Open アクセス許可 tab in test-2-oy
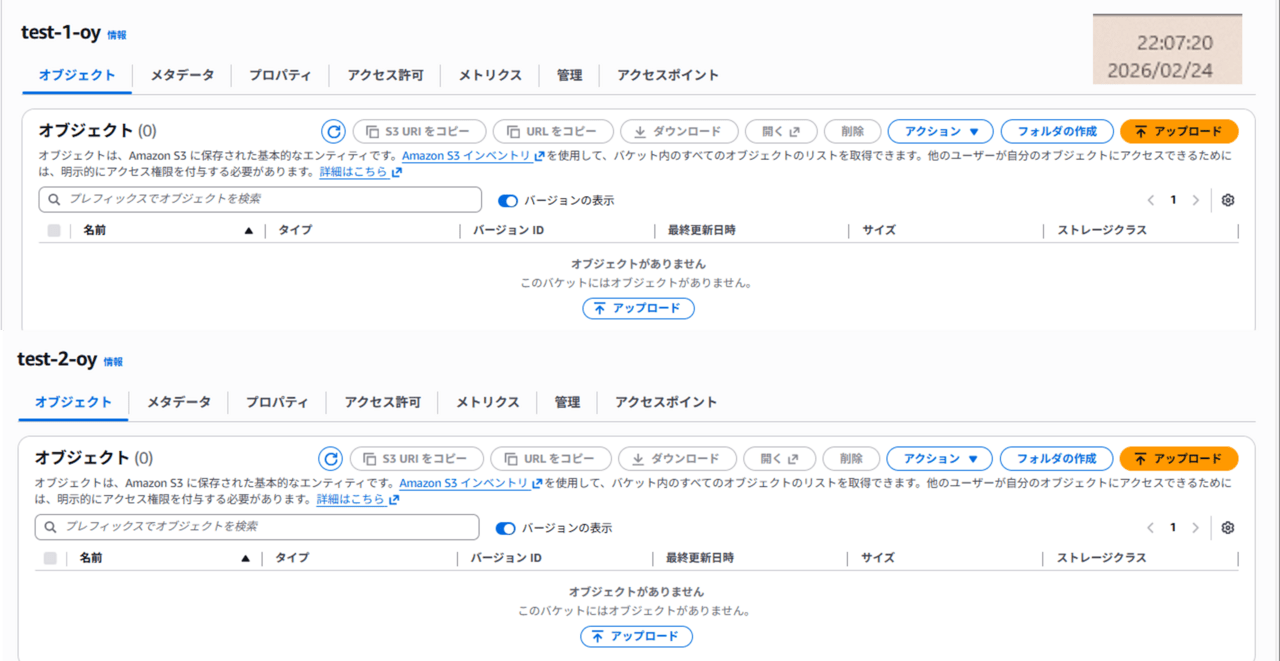The height and width of the screenshot is (661, 1280). click(x=382, y=402)
